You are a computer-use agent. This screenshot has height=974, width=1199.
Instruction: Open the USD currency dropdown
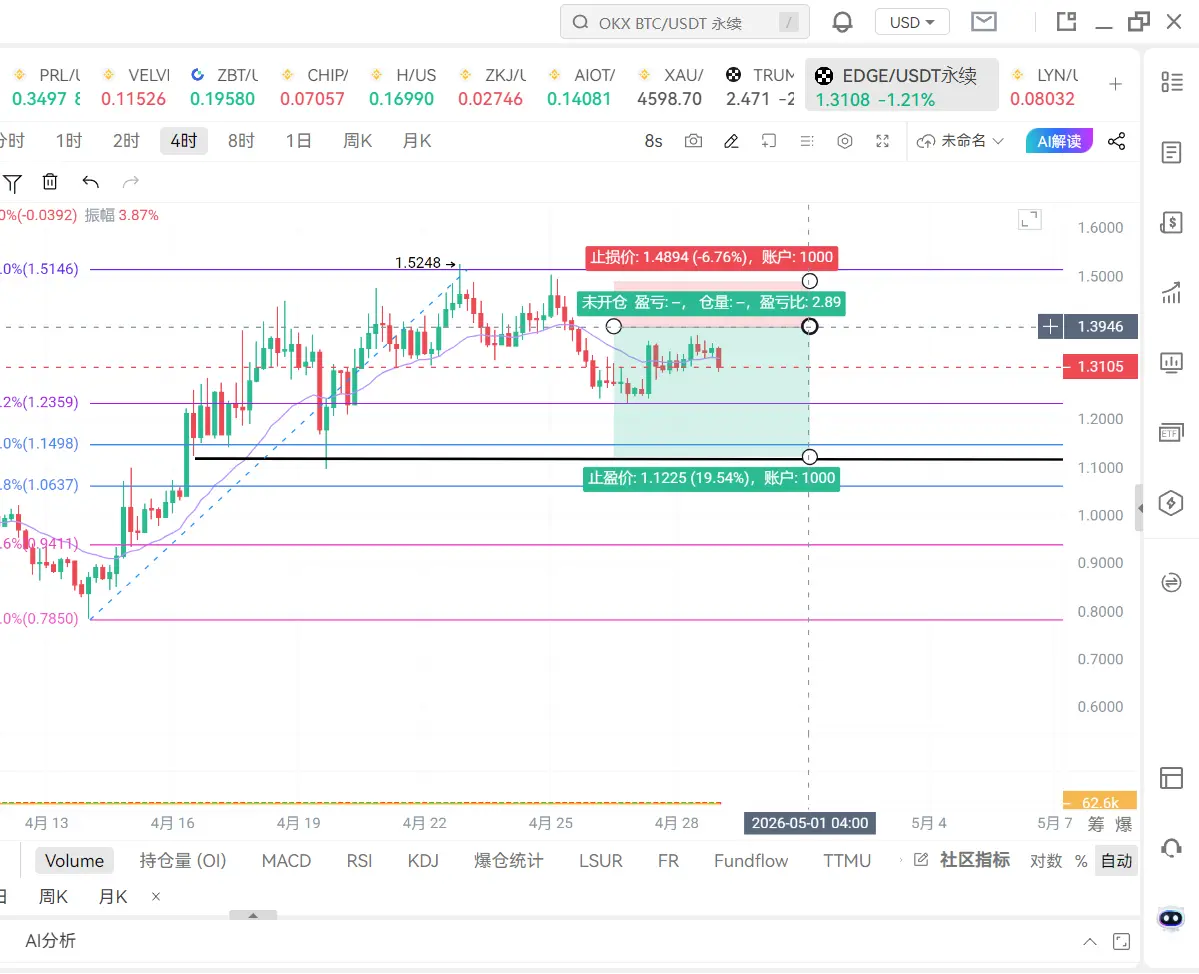coord(911,22)
